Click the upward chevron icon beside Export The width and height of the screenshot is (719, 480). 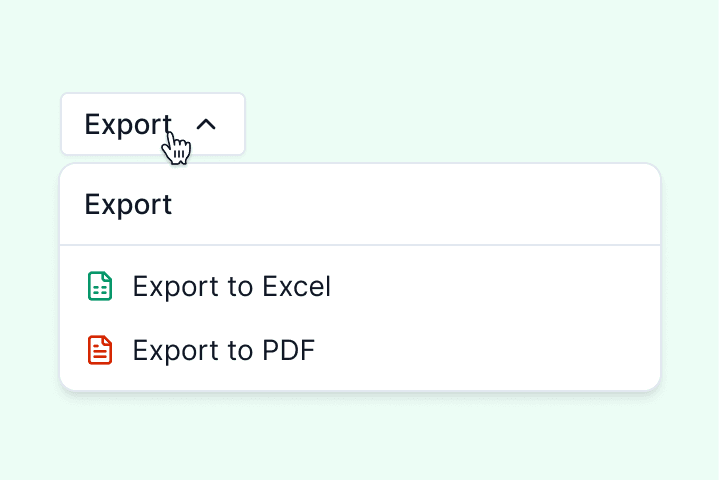tap(206, 124)
